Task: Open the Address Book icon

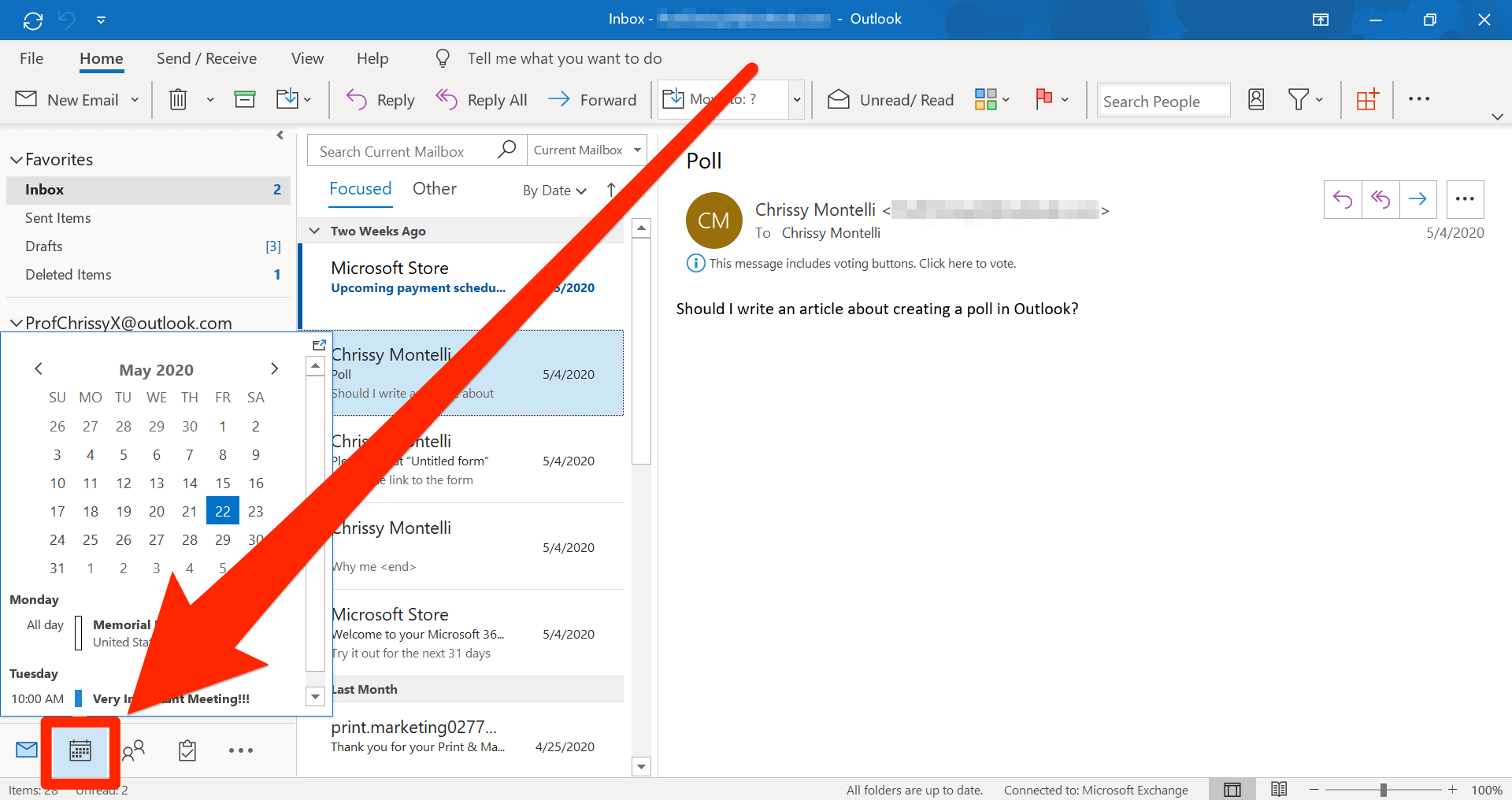Action: [1256, 99]
